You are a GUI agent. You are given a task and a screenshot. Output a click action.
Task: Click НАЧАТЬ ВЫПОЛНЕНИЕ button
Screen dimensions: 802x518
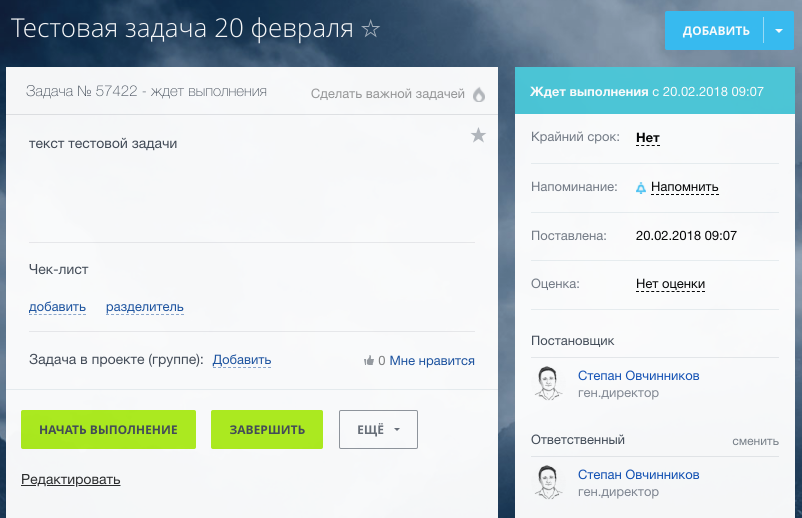[x=108, y=430]
